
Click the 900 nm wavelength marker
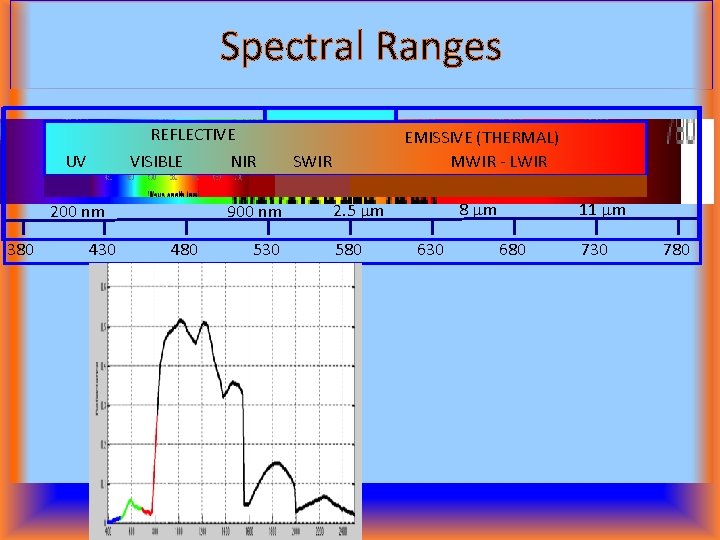(x=254, y=212)
